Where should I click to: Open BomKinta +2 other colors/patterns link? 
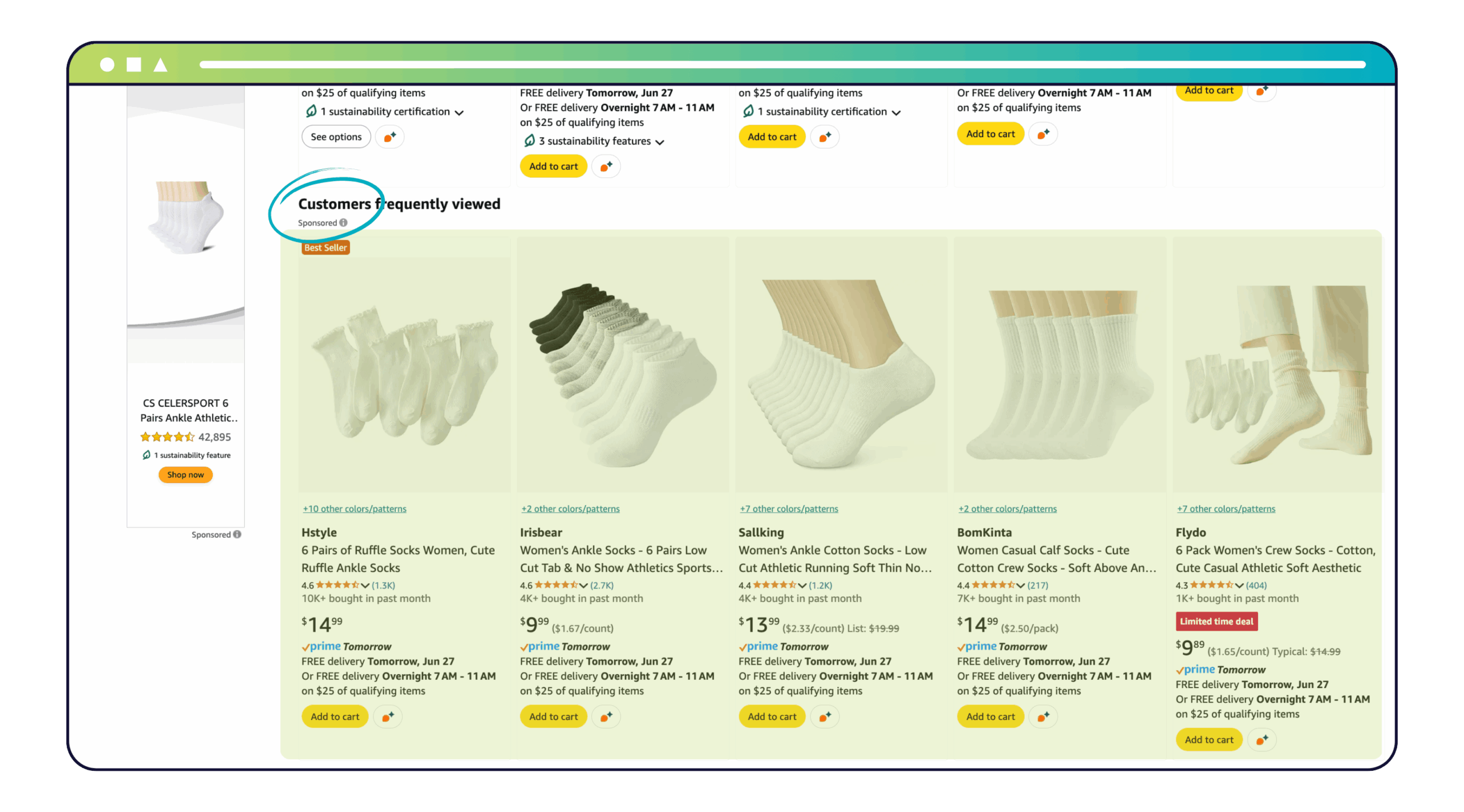click(x=1008, y=509)
